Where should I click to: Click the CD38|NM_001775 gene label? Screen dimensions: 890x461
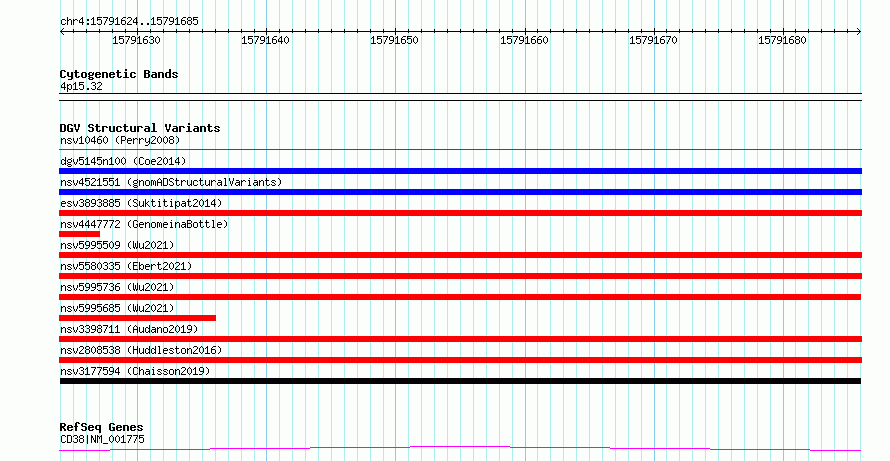(x=102, y=439)
